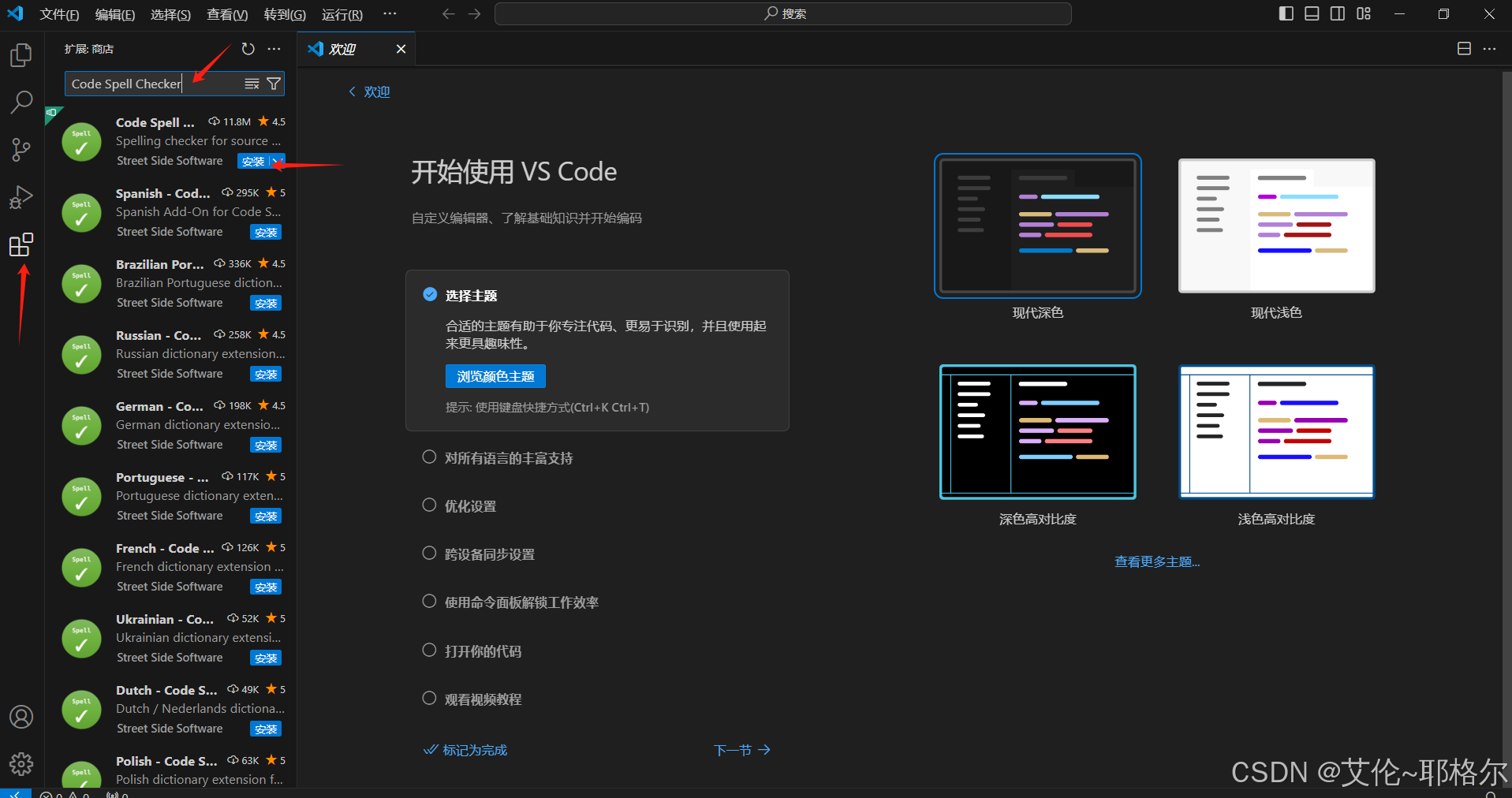Open the 查看(V) menu
The image size is (1512, 798).
click(x=227, y=14)
